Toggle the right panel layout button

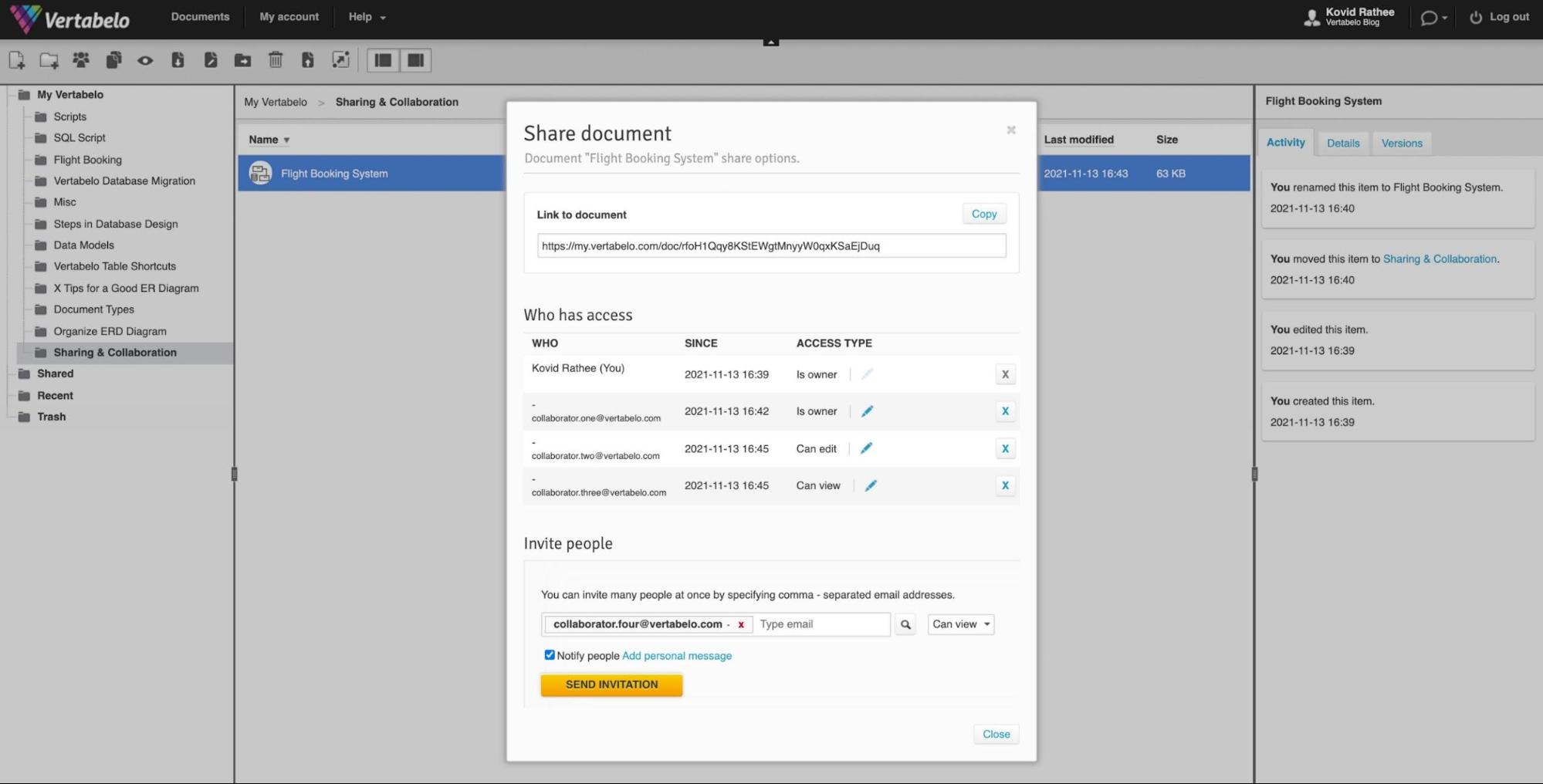415,60
